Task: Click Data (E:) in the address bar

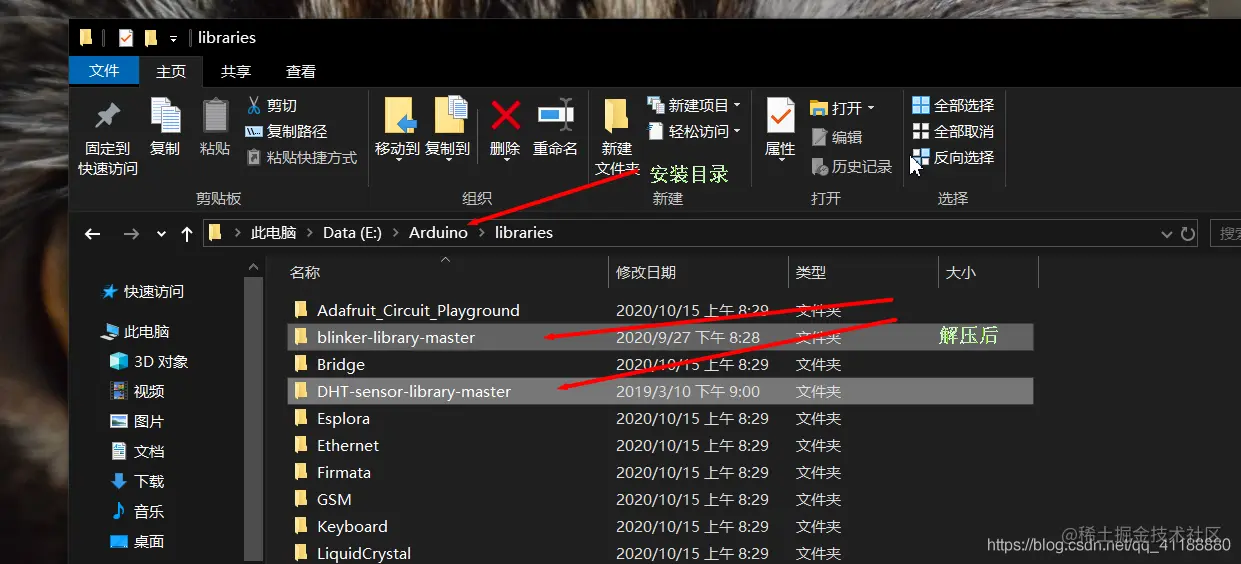Action: 353,232
